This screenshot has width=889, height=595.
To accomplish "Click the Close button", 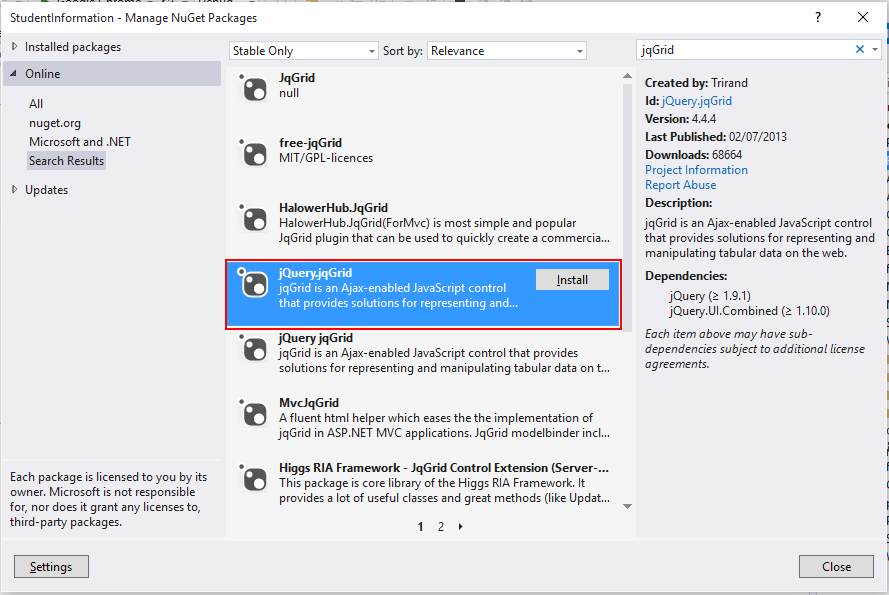I will [836, 567].
